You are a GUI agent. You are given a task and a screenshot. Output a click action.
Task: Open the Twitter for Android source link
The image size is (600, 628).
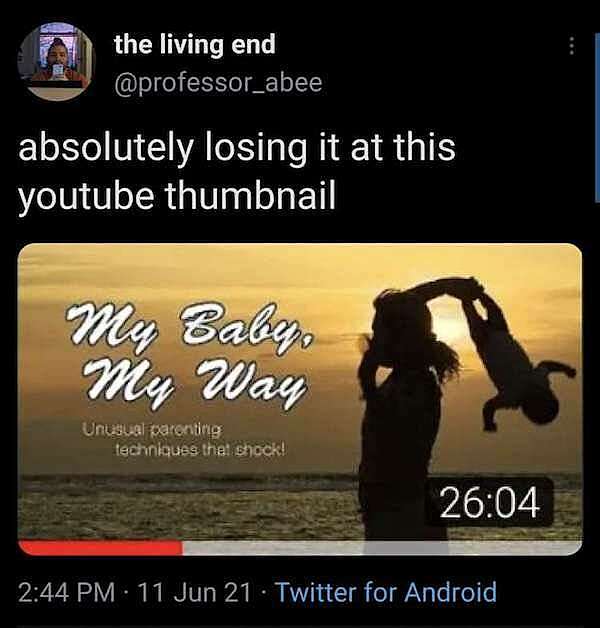[387, 592]
